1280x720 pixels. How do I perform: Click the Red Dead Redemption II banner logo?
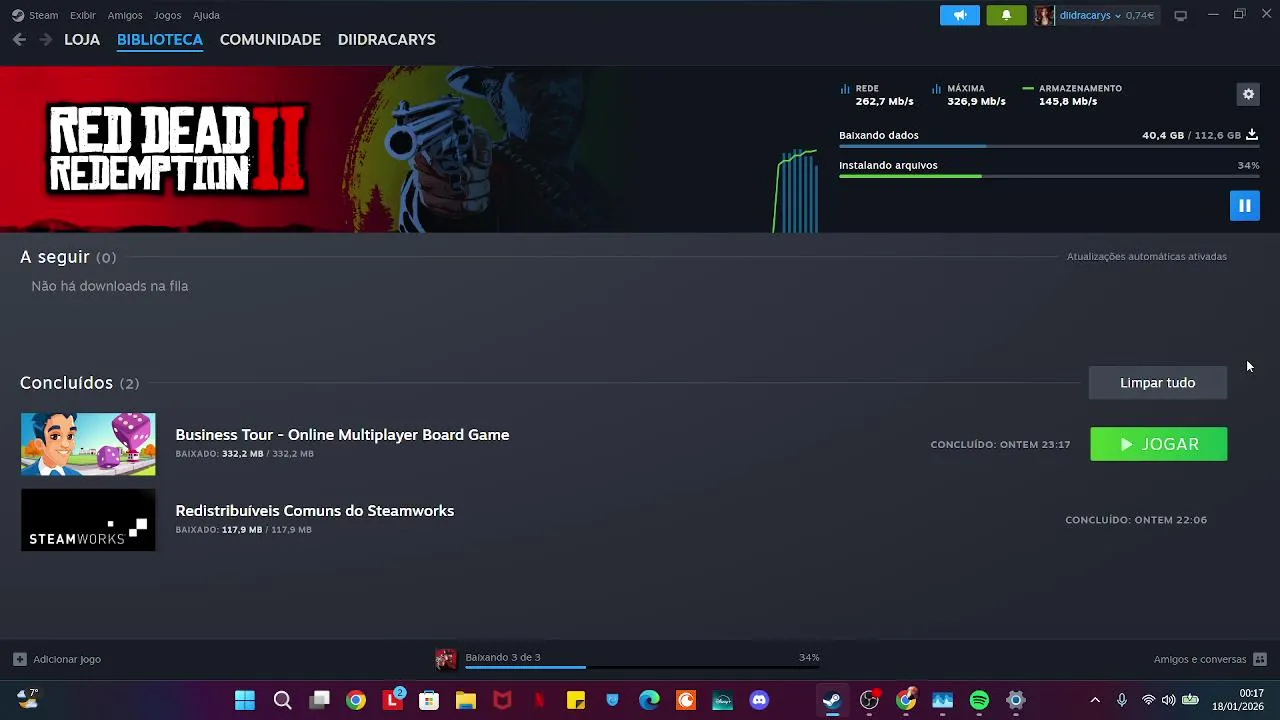tap(178, 149)
